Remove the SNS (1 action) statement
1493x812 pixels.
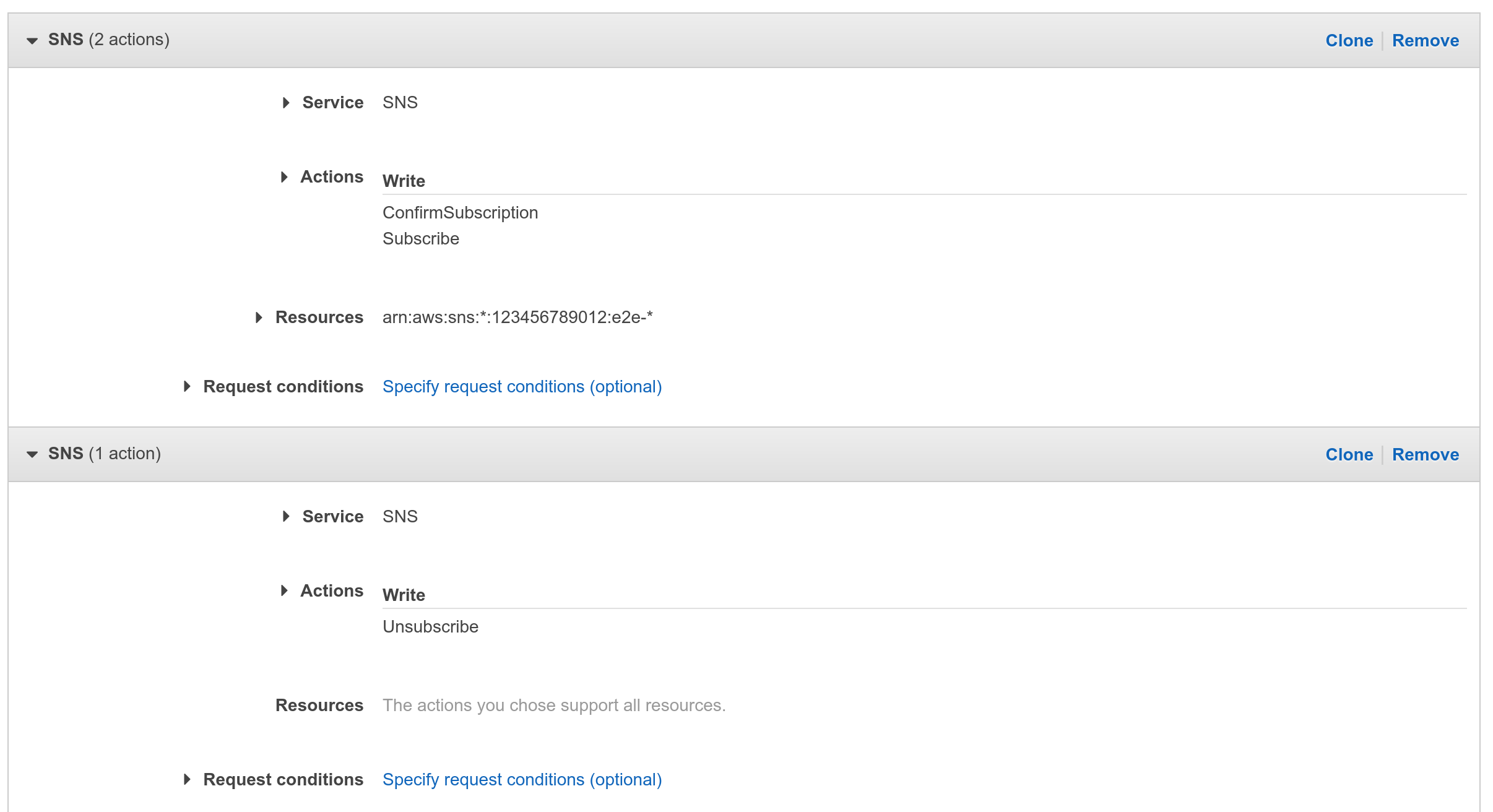click(x=1426, y=455)
